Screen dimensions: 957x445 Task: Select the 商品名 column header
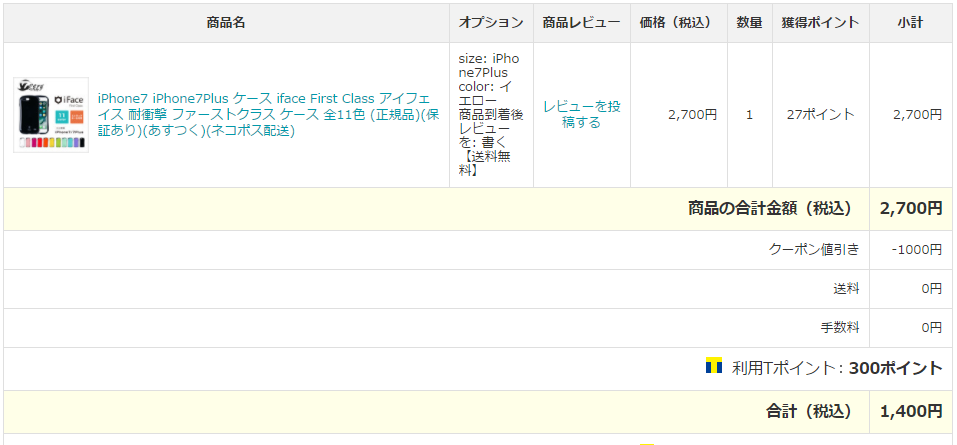[x=226, y=23]
